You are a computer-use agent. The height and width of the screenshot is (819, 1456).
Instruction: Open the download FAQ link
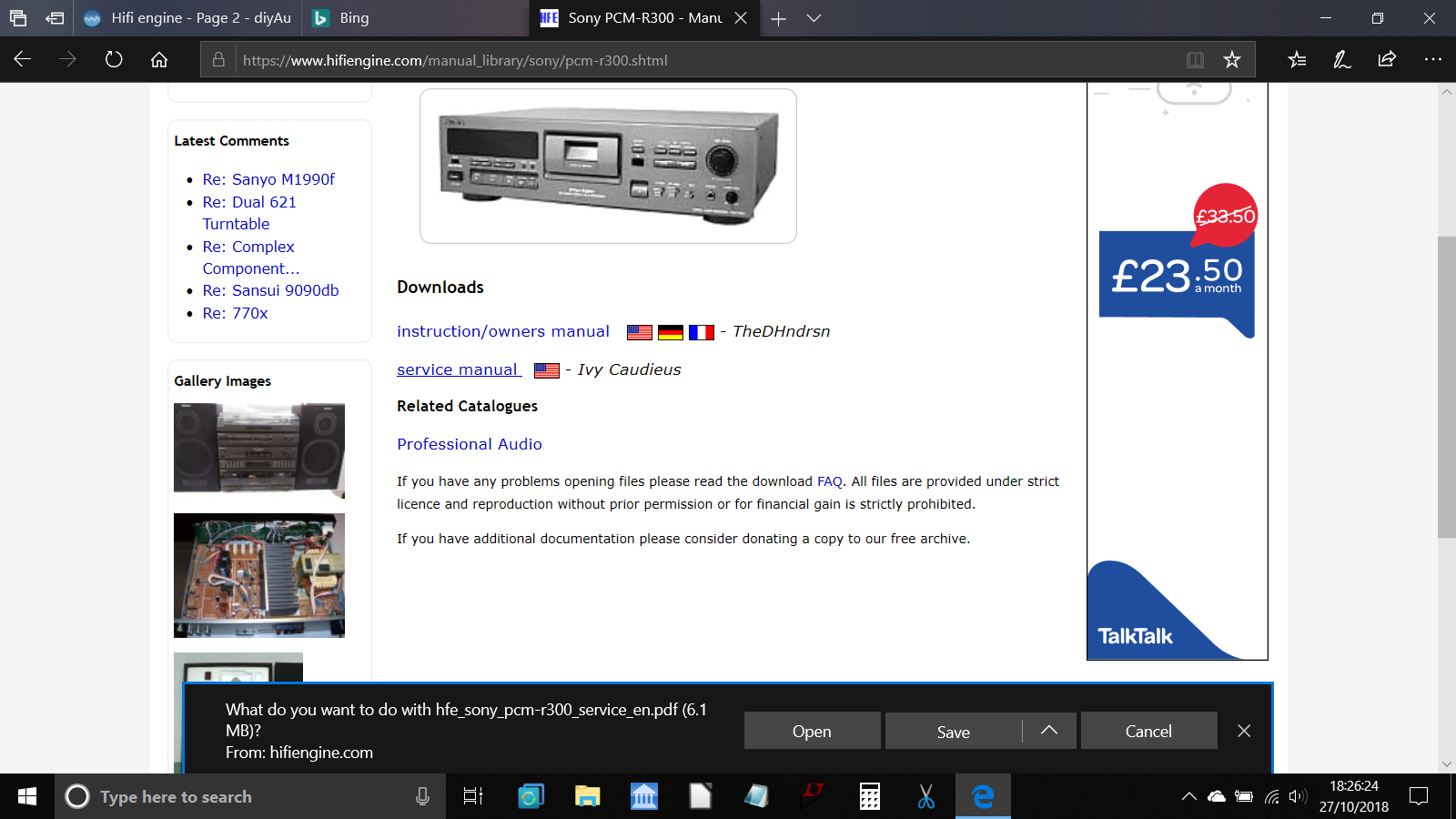[830, 481]
